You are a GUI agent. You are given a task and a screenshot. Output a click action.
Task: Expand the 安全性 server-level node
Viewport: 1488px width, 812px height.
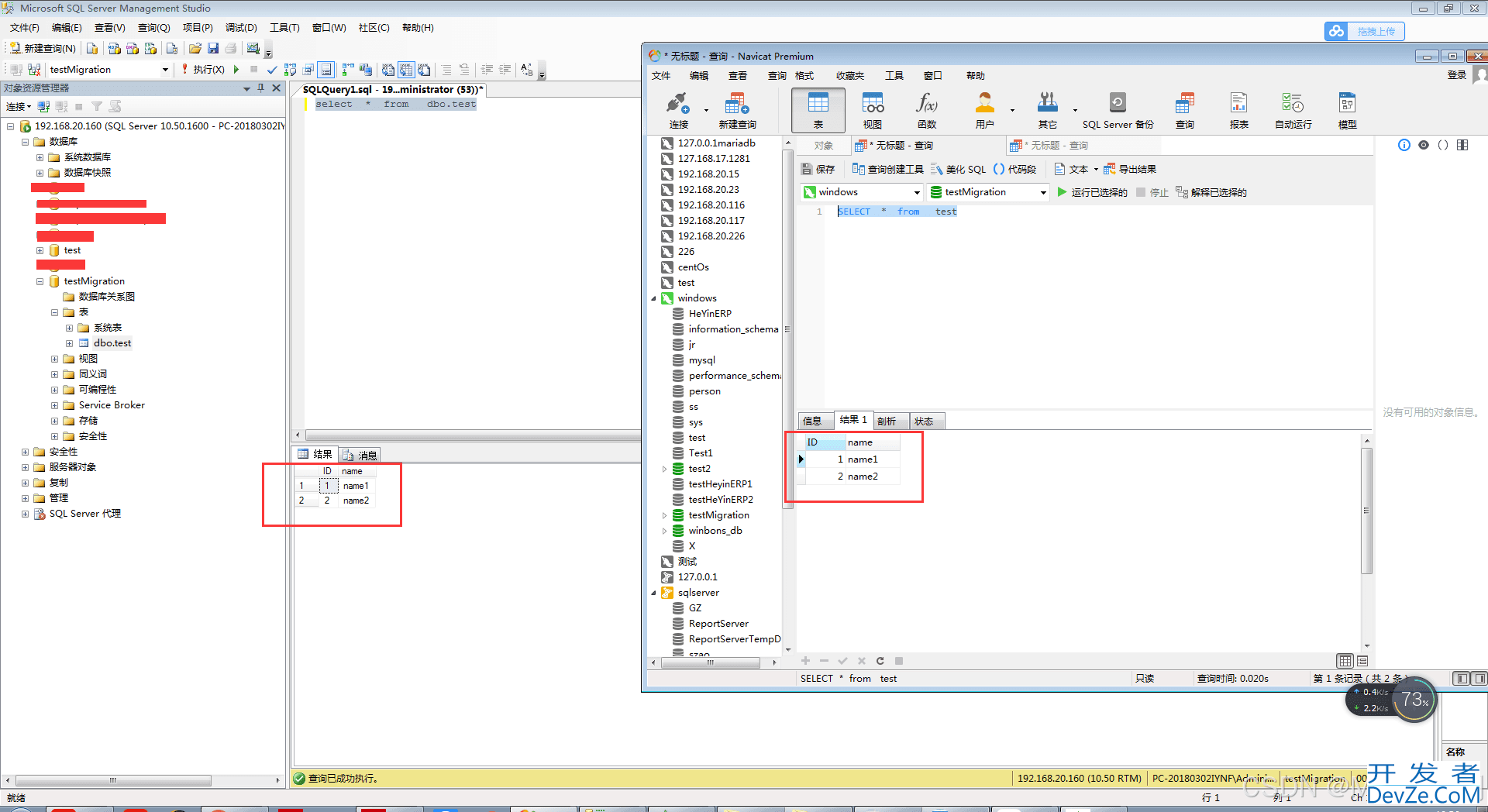coord(25,452)
